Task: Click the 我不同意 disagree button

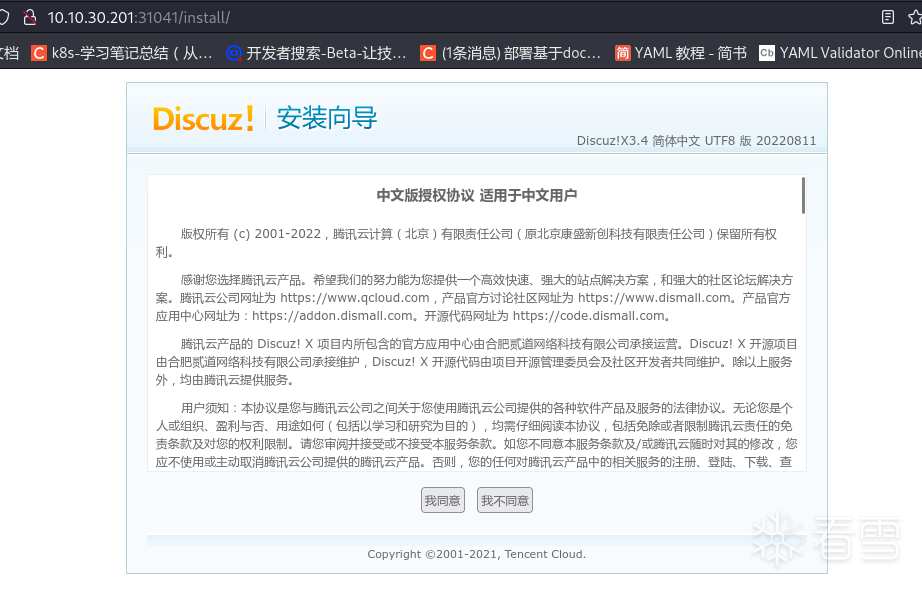Action: pos(505,500)
